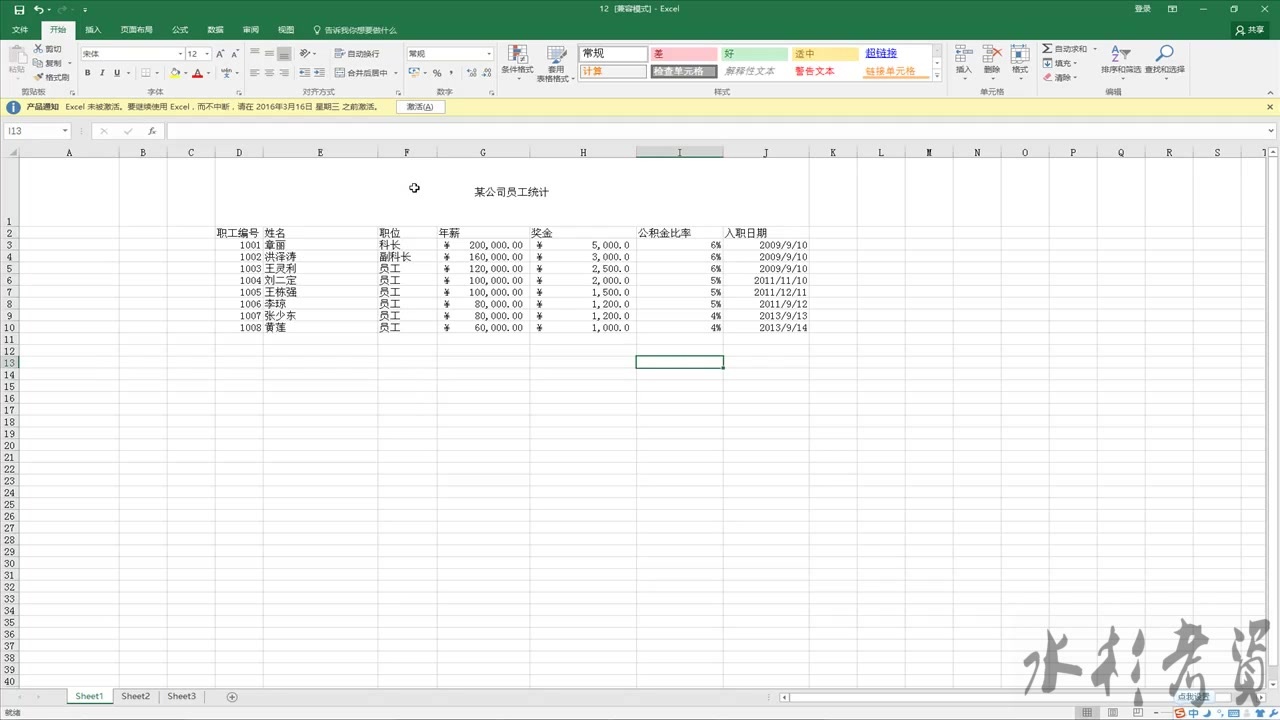Screen dimensions: 1280x720
Task: Open the File (文件) tab
Action: pyautogui.click(x=20, y=30)
